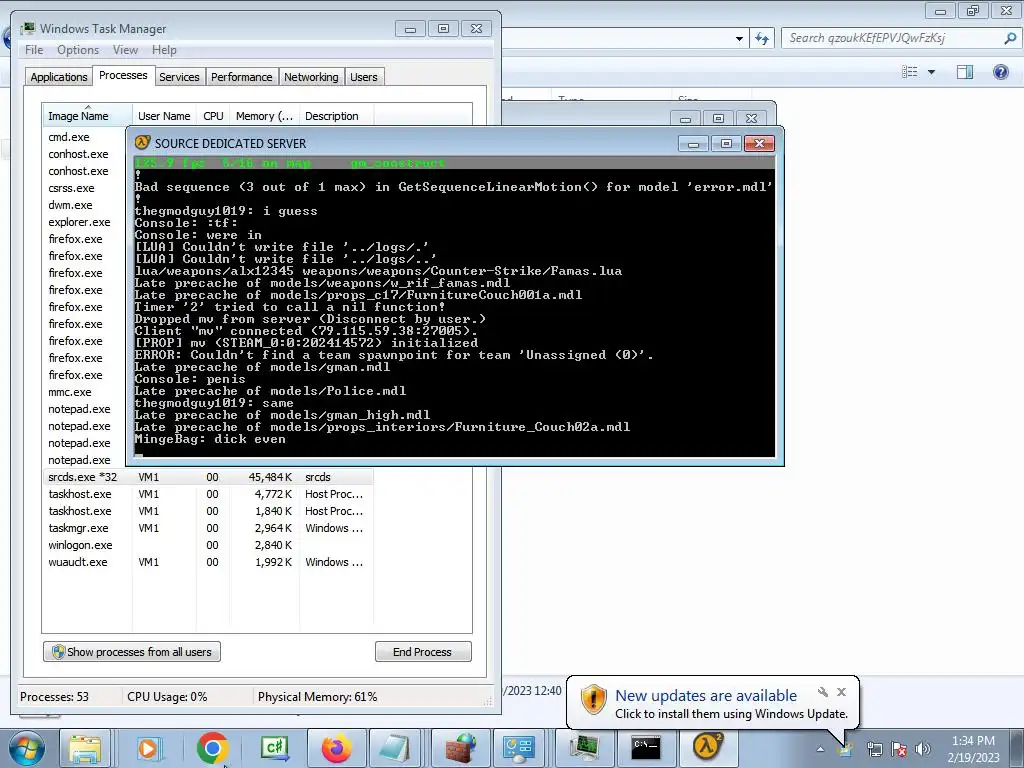Open Explorer help question mark icon
This screenshot has height=768, width=1024.
click(1000, 72)
